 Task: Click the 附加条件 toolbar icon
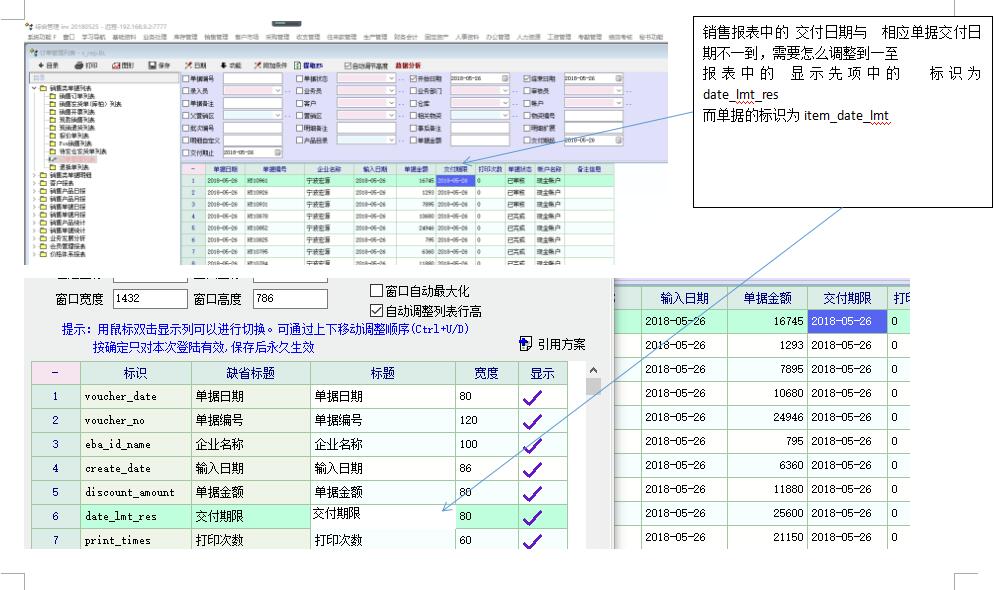259,65
